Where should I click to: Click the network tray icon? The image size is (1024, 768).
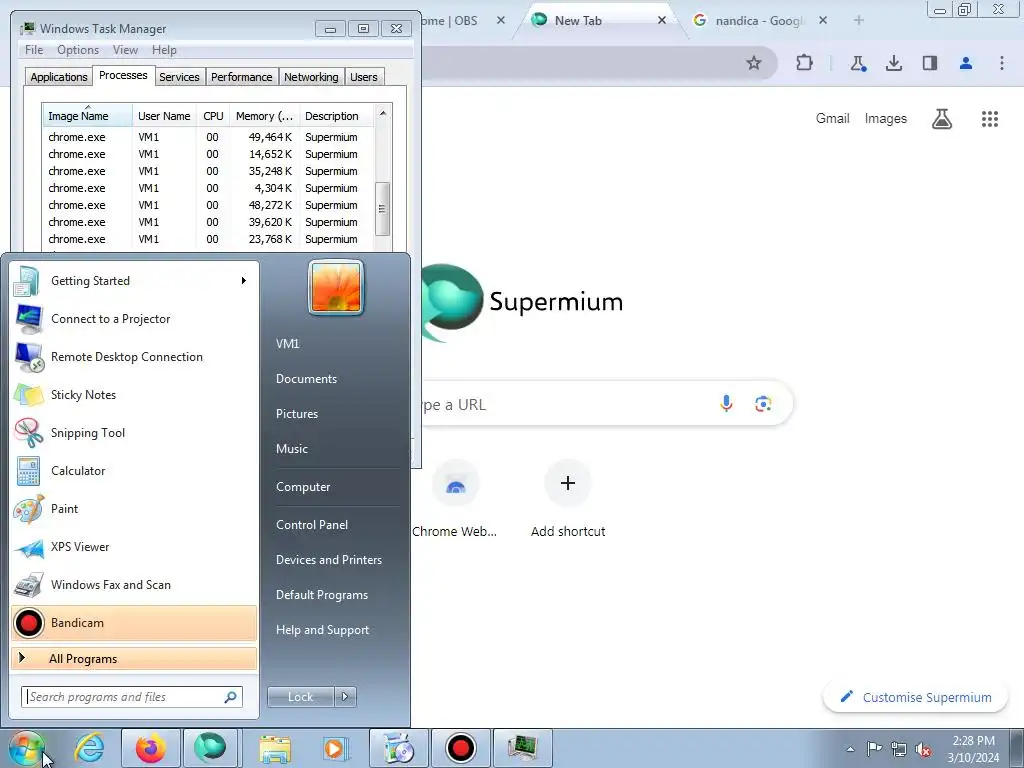click(x=899, y=749)
